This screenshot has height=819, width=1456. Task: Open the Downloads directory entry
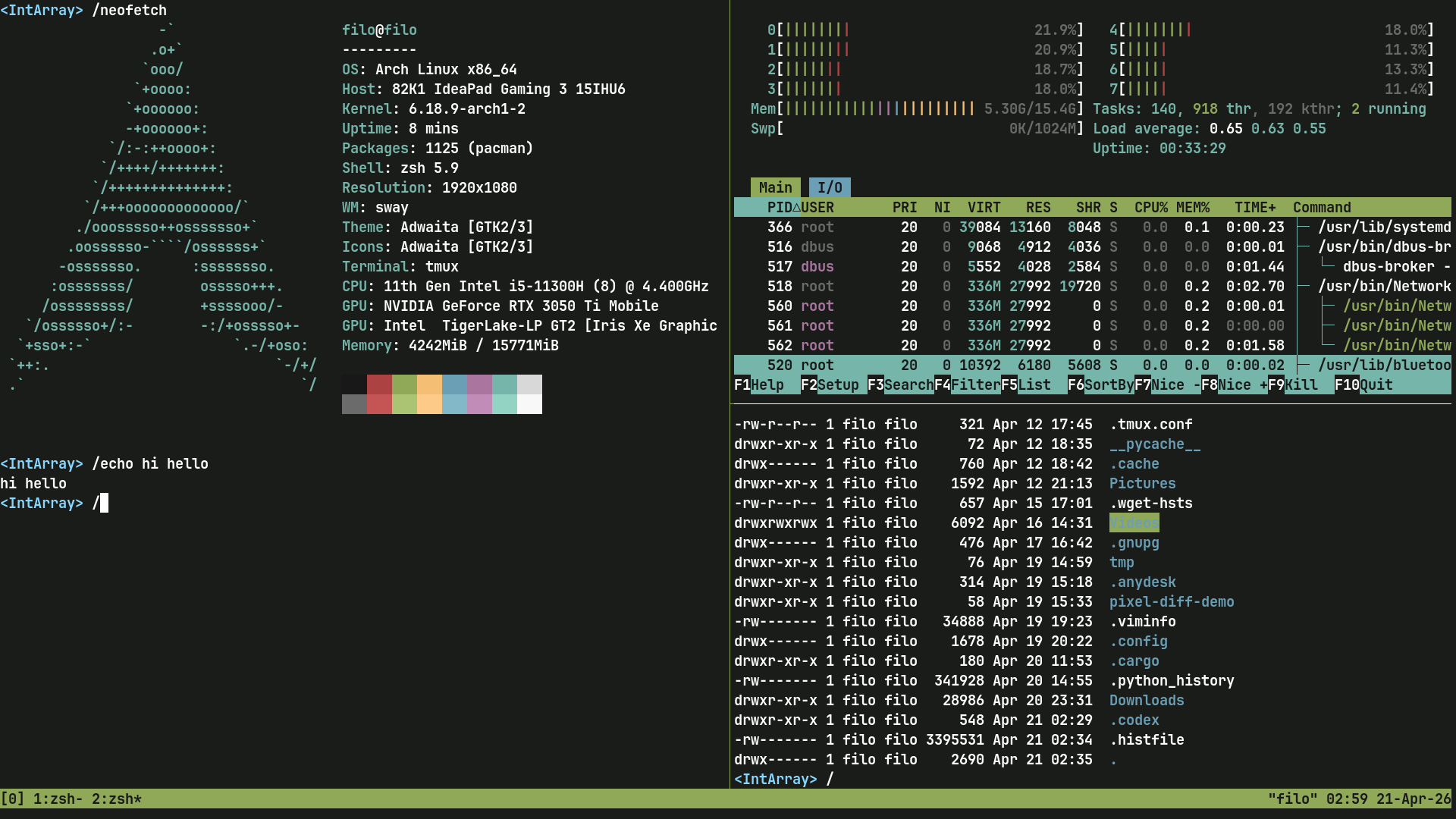(x=1146, y=700)
